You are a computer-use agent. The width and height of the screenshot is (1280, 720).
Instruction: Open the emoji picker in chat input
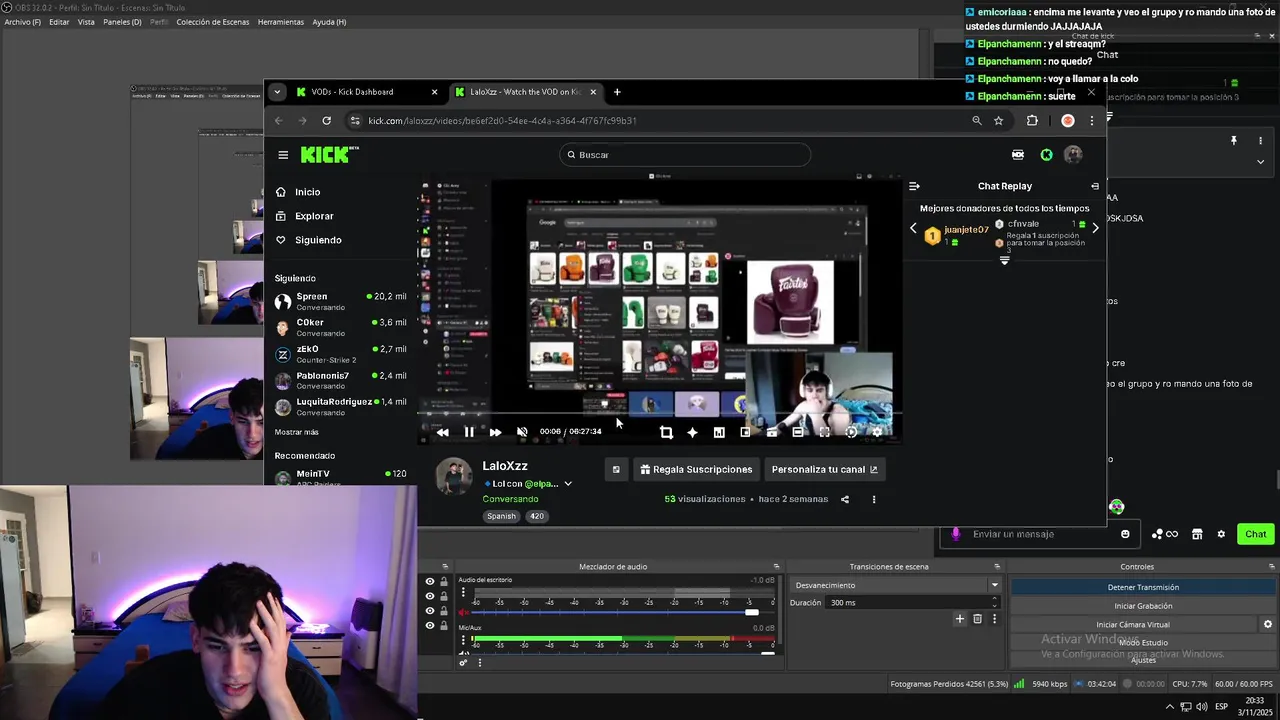point(1125,534)
